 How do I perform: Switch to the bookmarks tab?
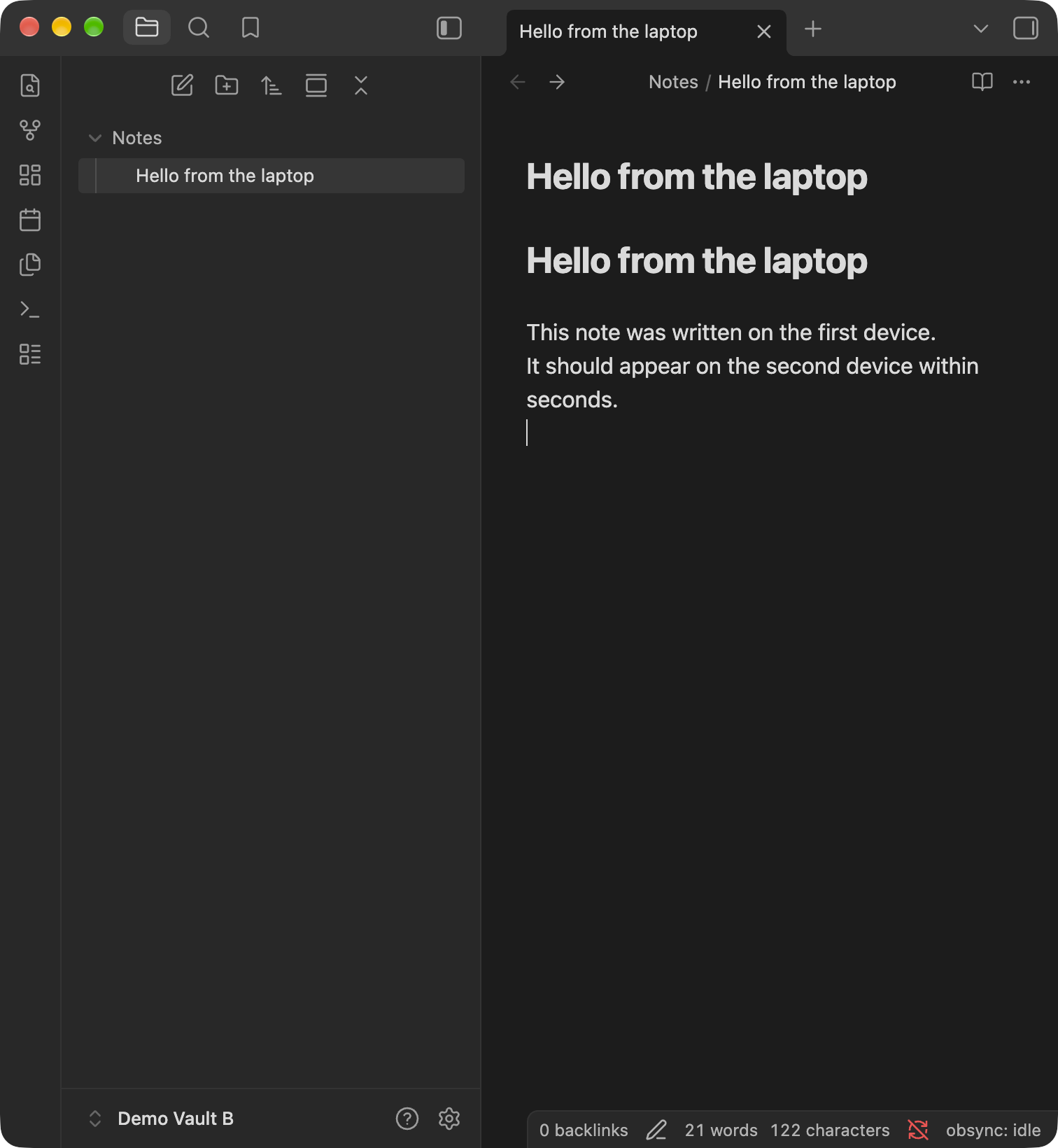[x=251, y=28]
